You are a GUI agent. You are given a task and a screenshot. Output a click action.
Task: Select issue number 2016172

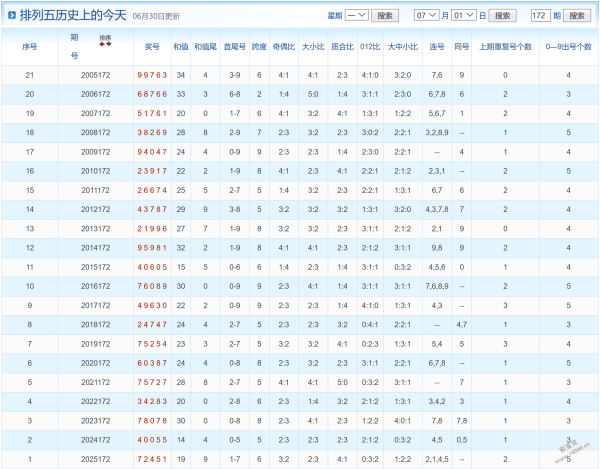click(x=95, y=286)
